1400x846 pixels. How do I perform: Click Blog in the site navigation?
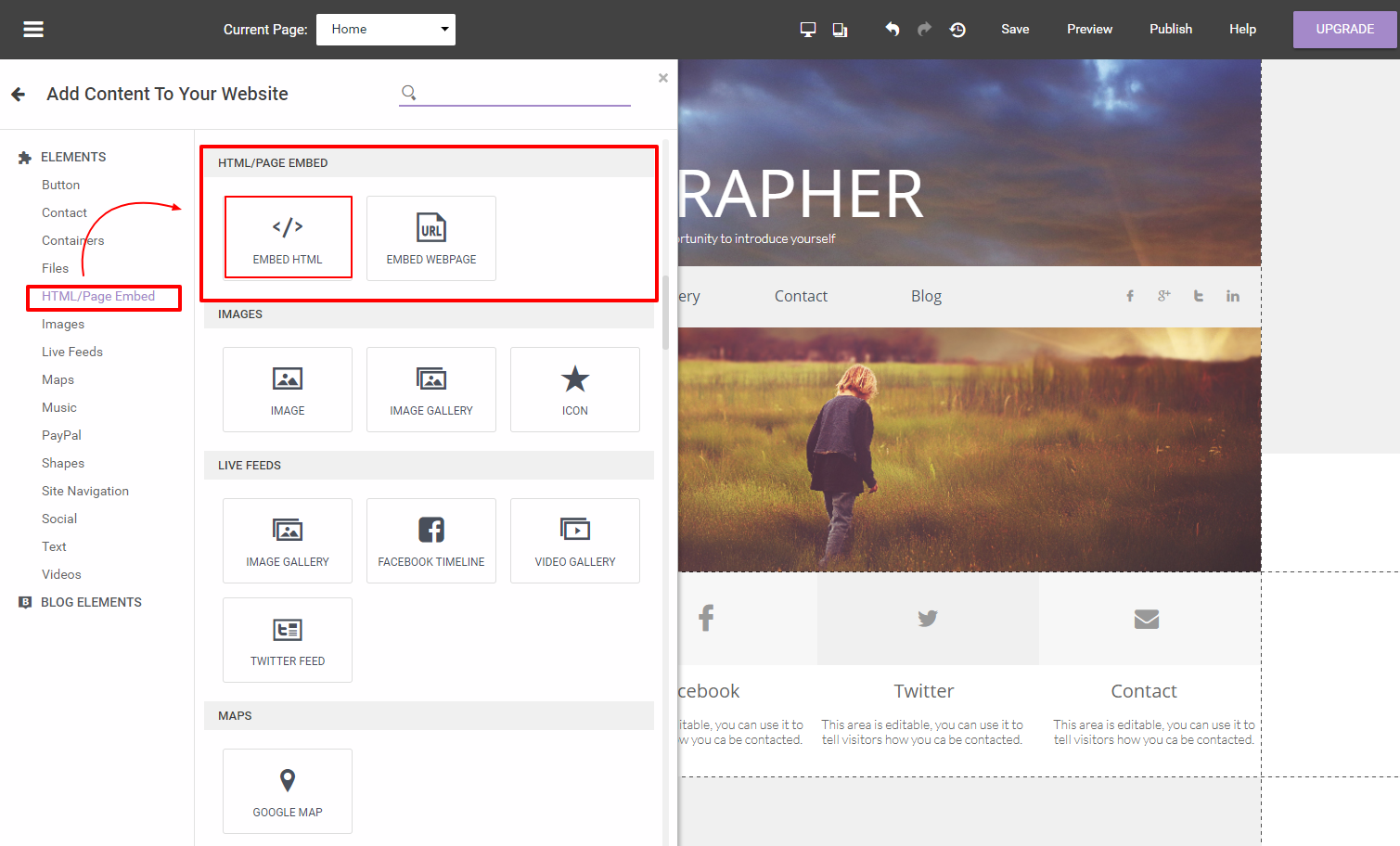click(x=926, y=296)
